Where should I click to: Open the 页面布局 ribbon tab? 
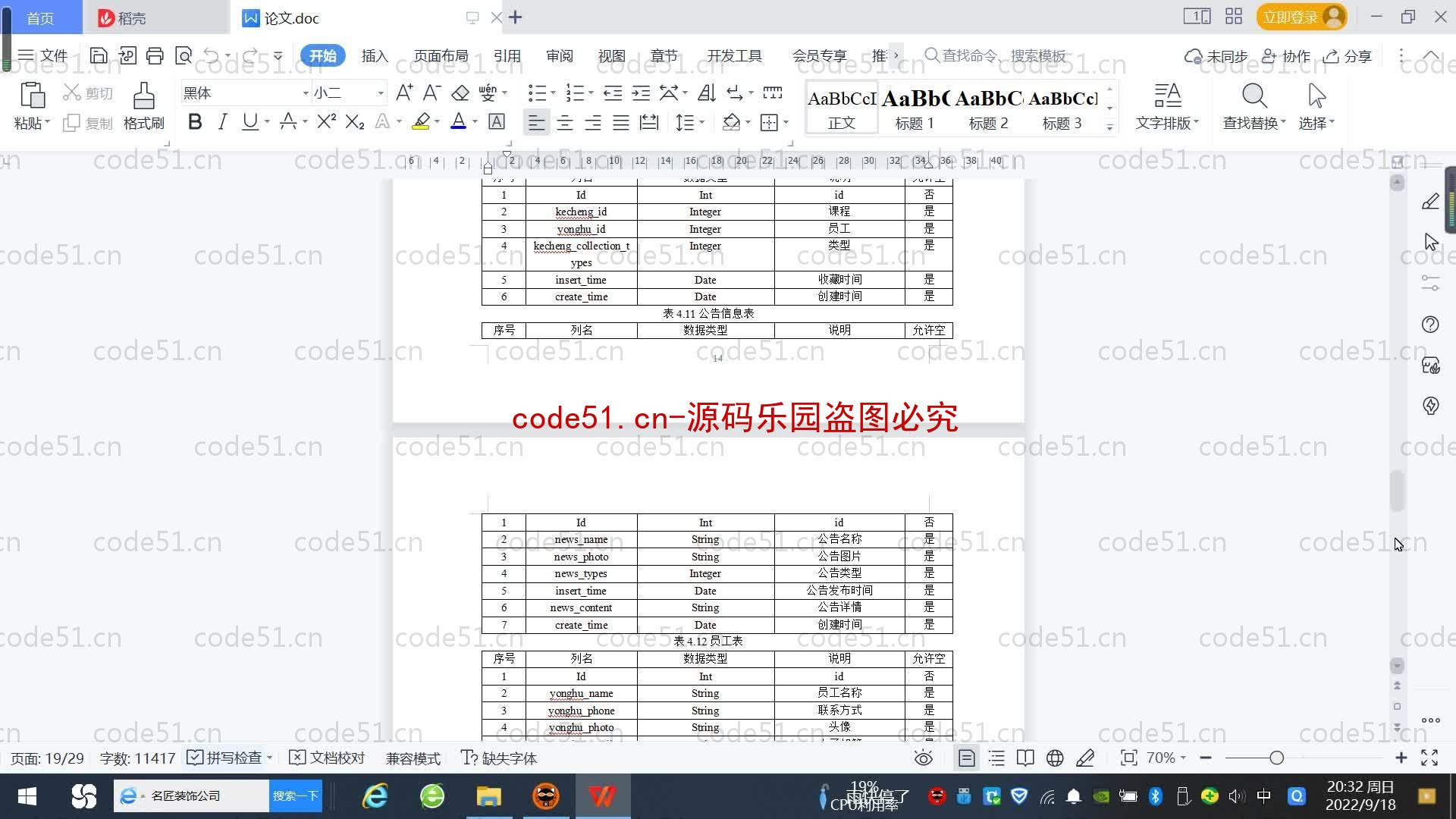[x=441, y=55]
